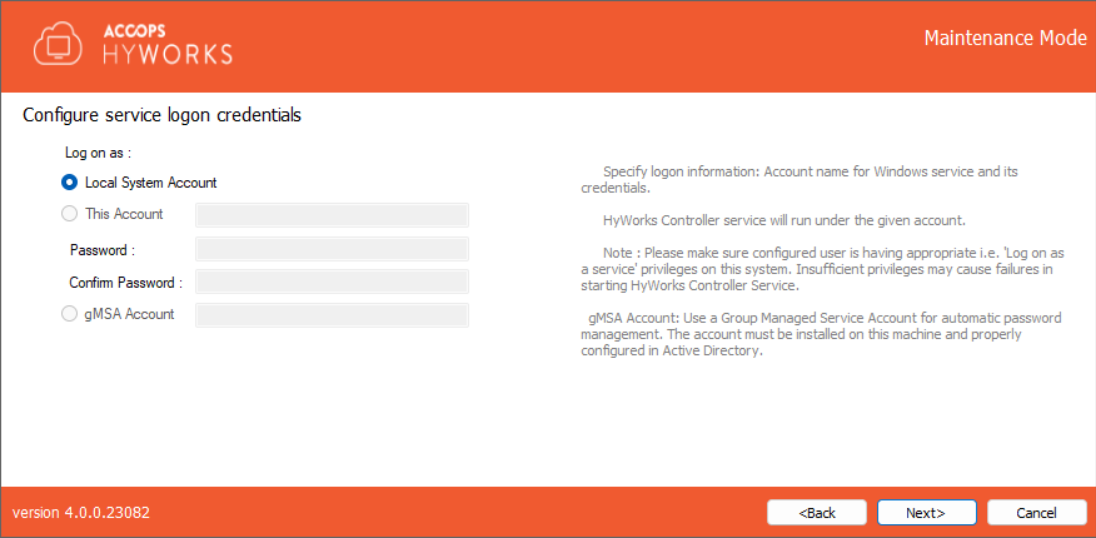Select the gMSA Account radio button

pos(70,314)
